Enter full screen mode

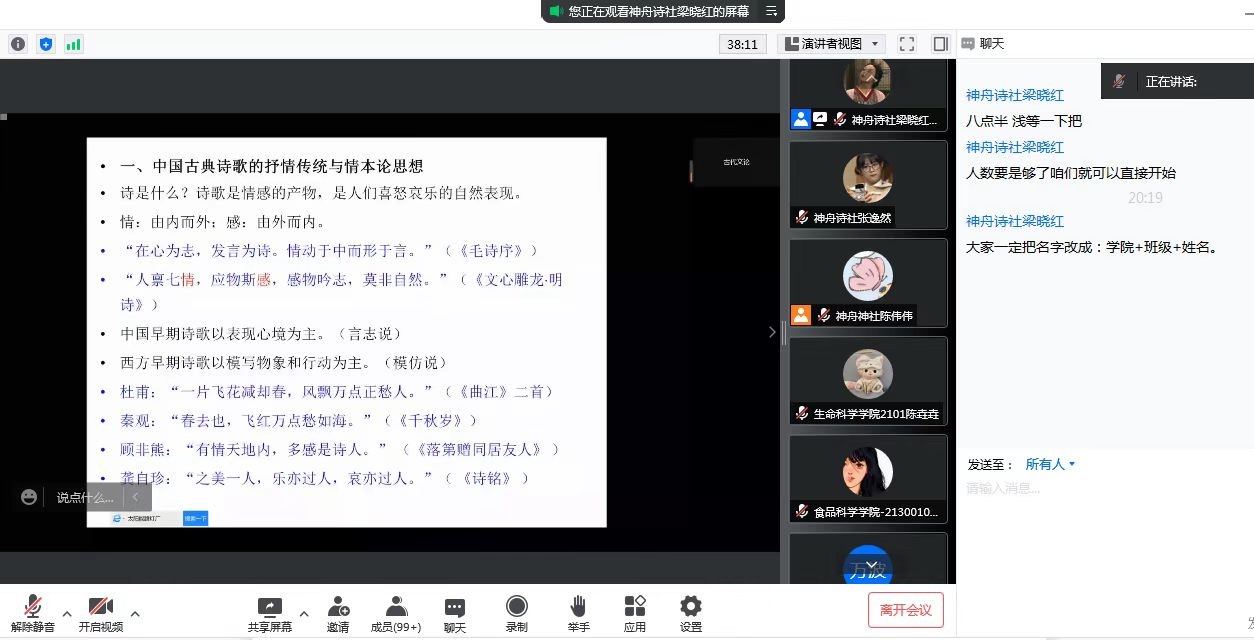[x=907, y=44]
